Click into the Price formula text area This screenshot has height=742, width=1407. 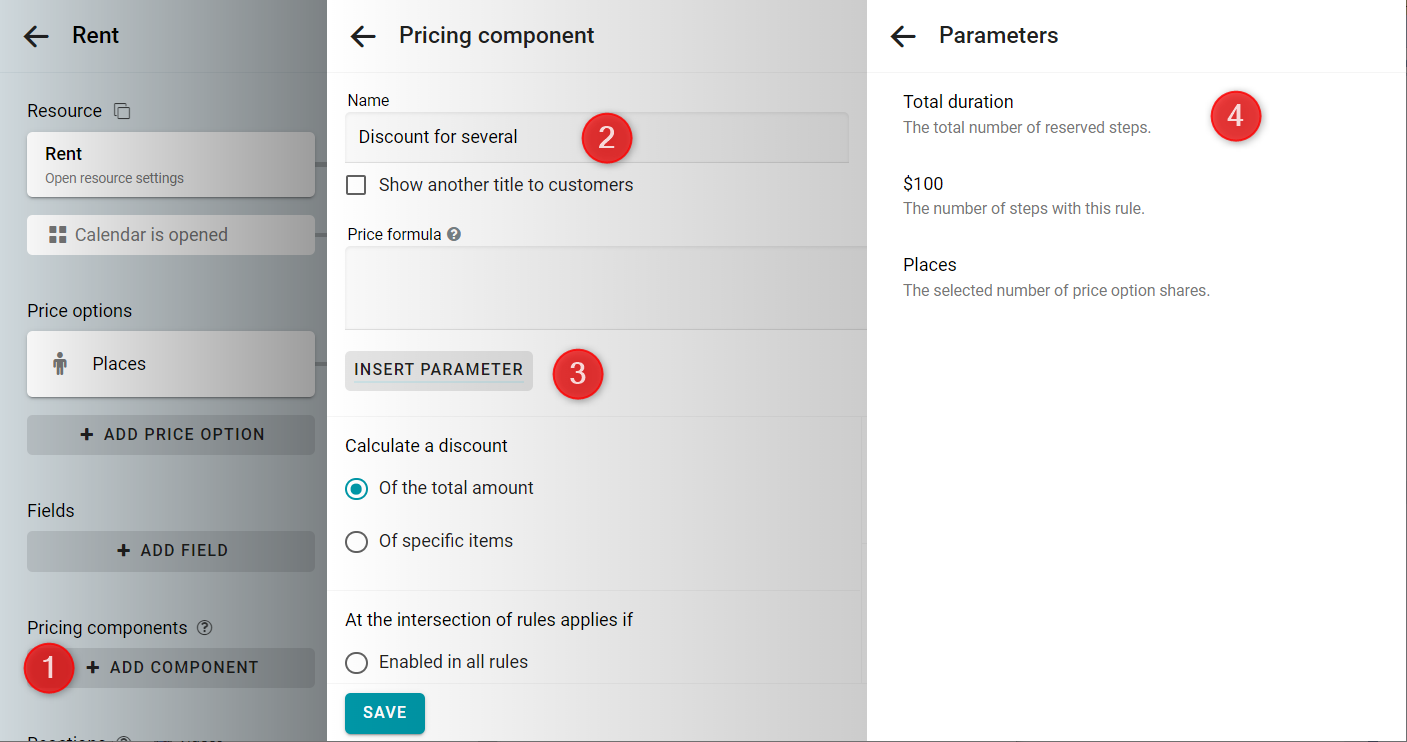point(605,288)
